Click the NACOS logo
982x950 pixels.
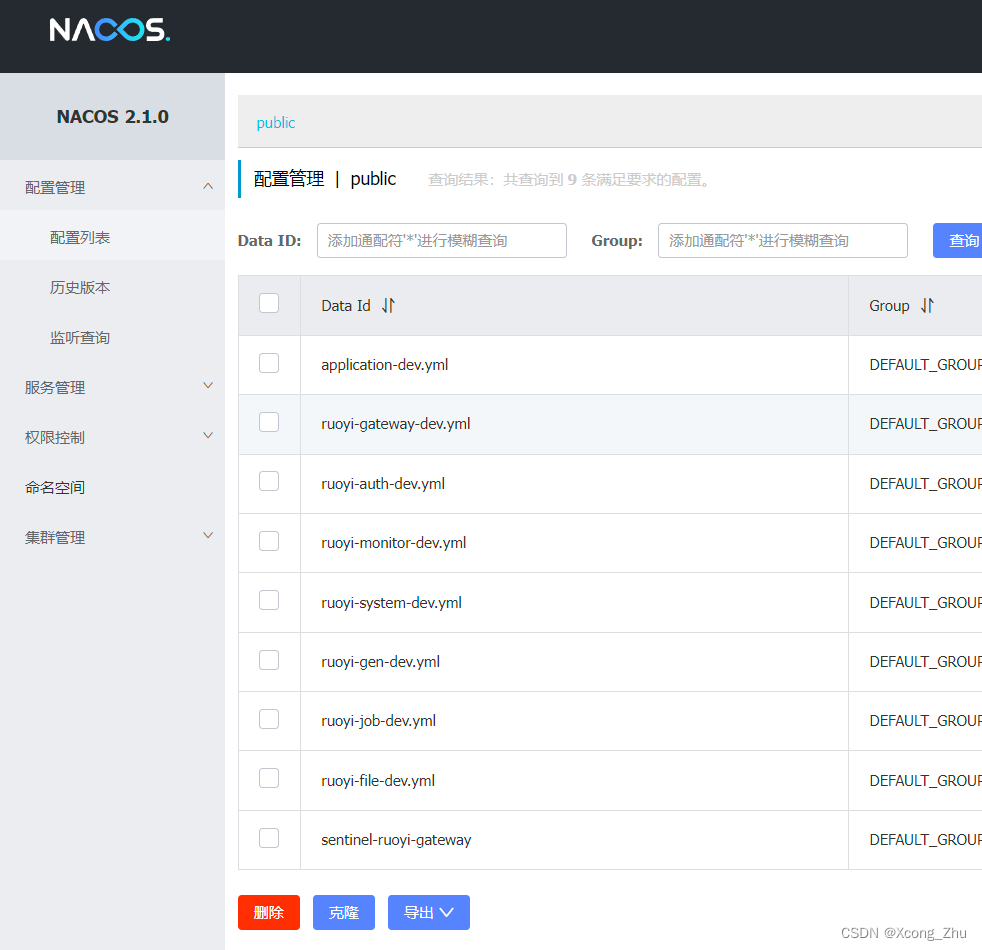(110, 30)
